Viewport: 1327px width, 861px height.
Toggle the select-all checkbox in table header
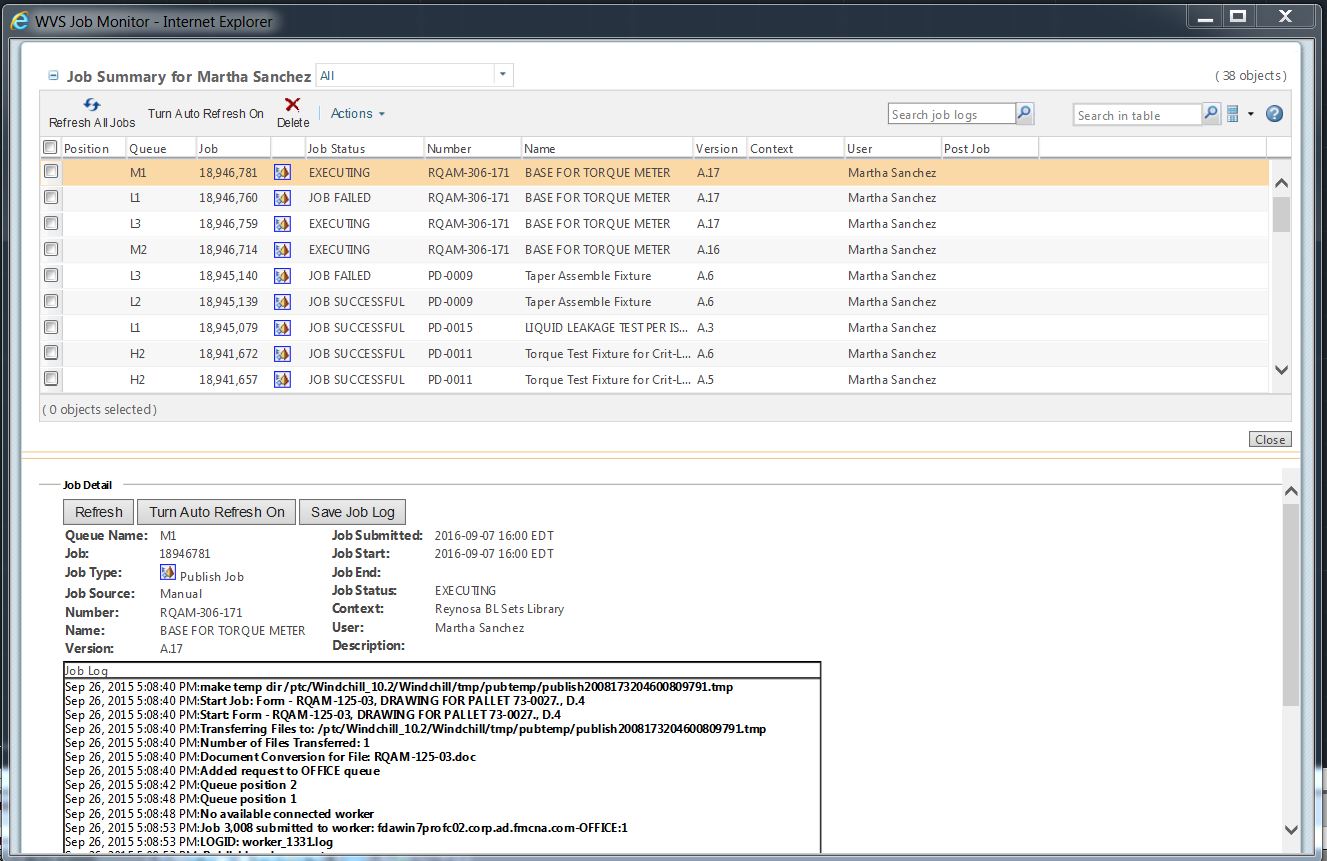tap(50, 148)
